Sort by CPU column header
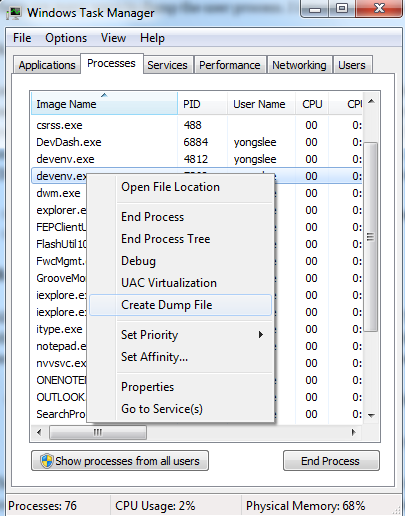Viewport: 405px width, 516px height. (x=312, y=104)
